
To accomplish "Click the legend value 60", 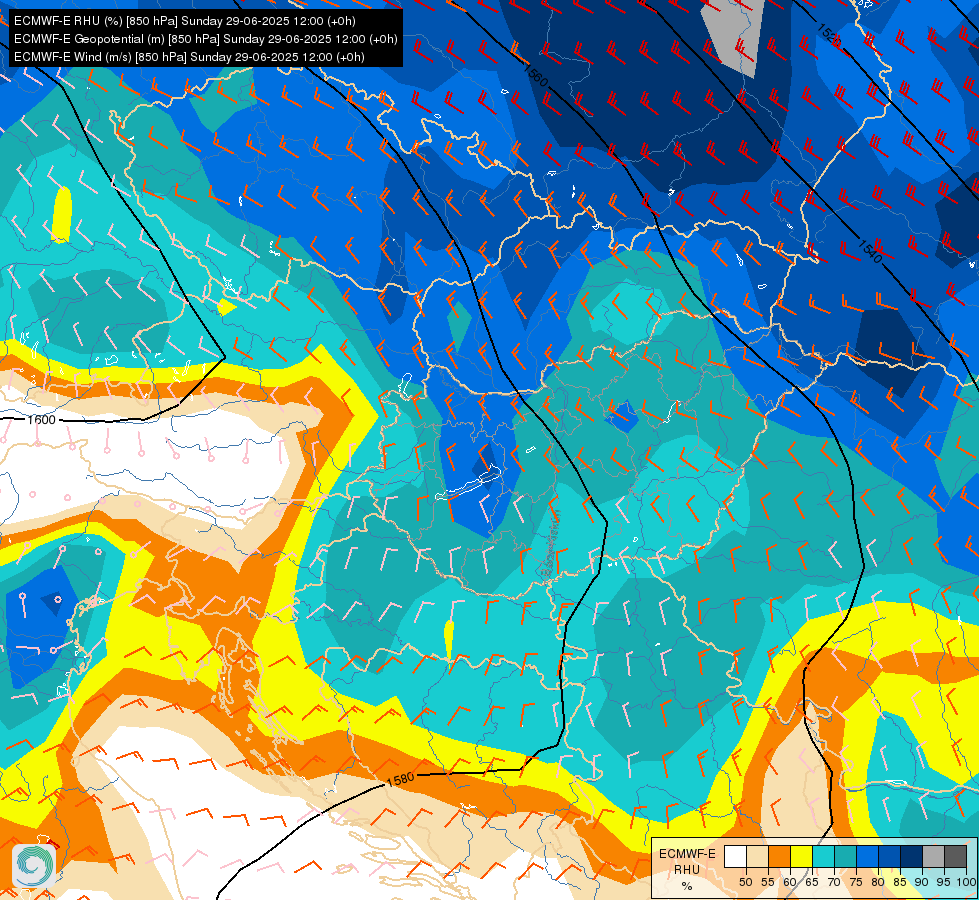I will coord(790,882).
